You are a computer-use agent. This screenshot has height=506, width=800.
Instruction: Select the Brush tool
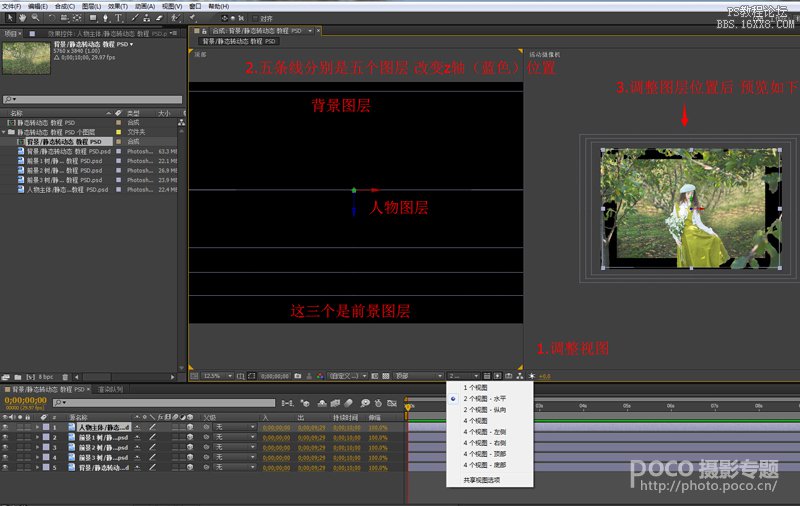tap(135, 18)
